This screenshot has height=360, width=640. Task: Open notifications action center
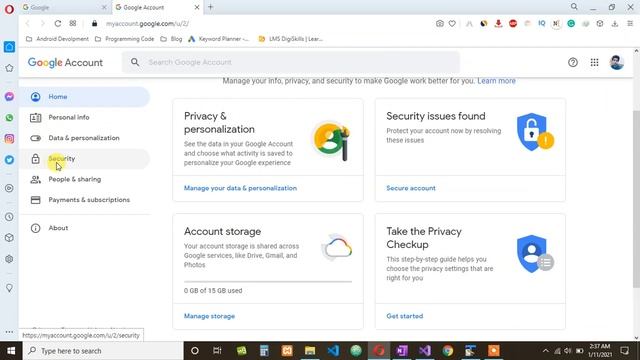(x=624, y=351)
